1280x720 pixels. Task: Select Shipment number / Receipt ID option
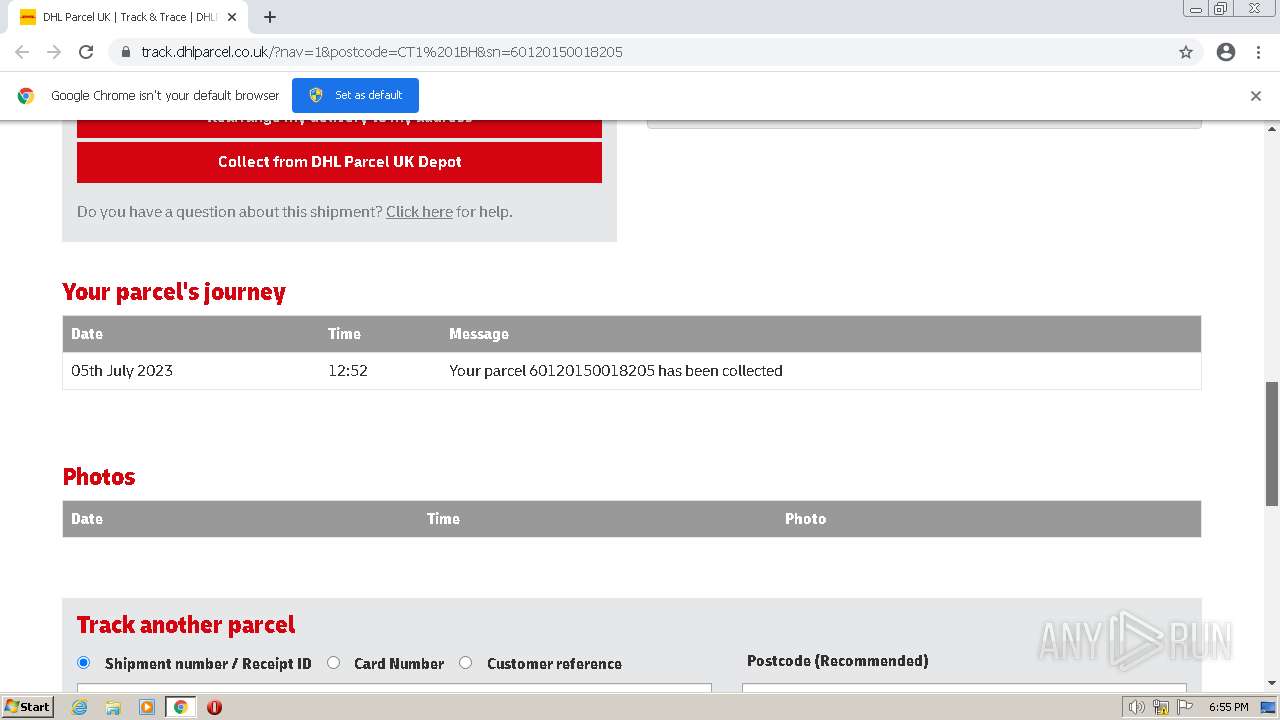coord(84,662)
